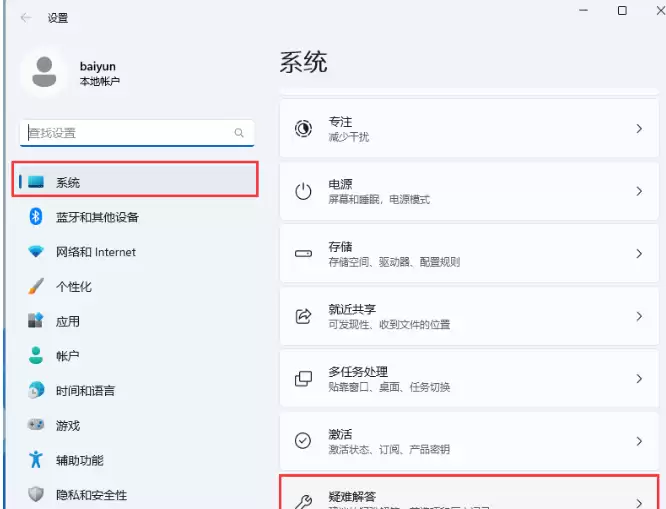Click the share icon for 就近共享
The height and width of the screenshot is (509, 666).
point(303,316)
